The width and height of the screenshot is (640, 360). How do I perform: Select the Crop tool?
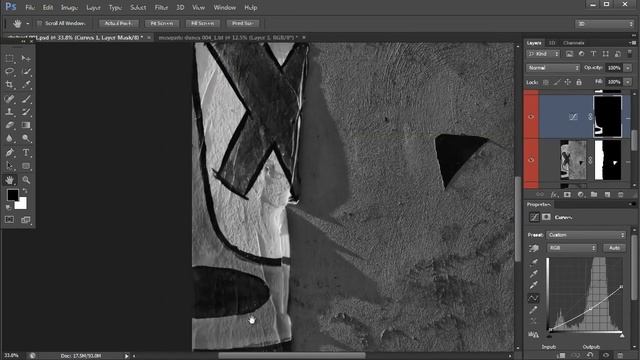(x=9, y=84)
